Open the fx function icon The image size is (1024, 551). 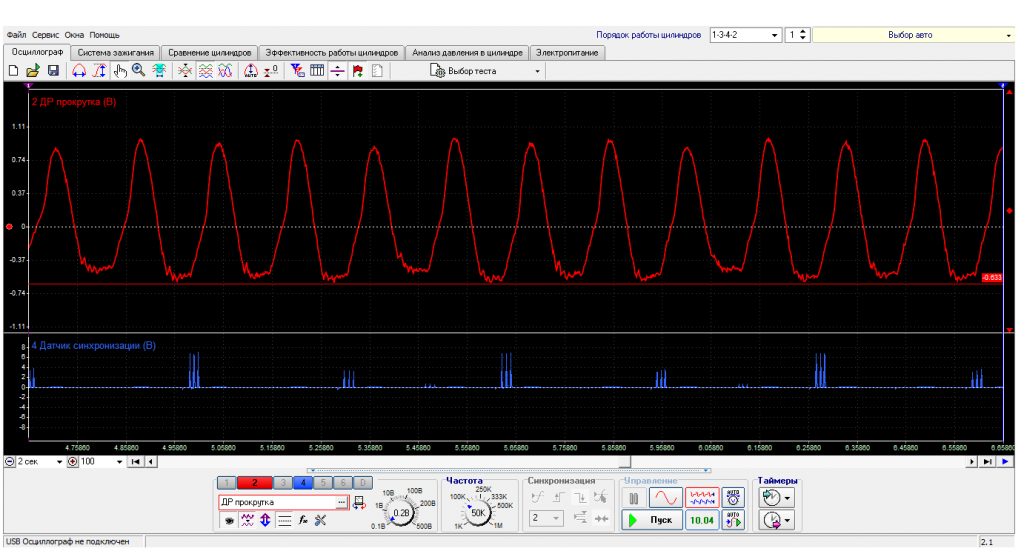303,520
